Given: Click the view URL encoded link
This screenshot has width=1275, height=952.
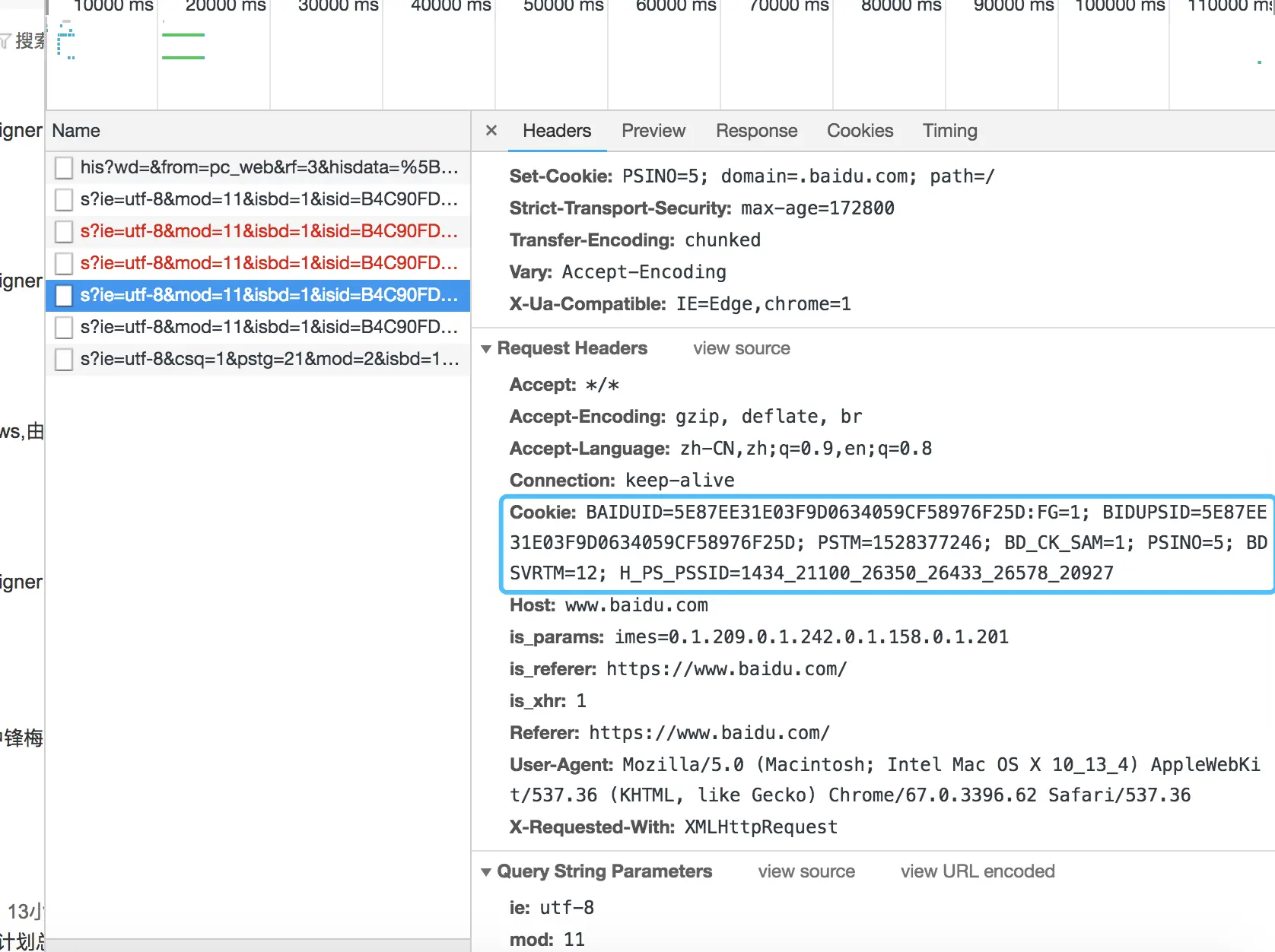Looking at the screenshot, I should pyautogui.click(x=978, y=871).
